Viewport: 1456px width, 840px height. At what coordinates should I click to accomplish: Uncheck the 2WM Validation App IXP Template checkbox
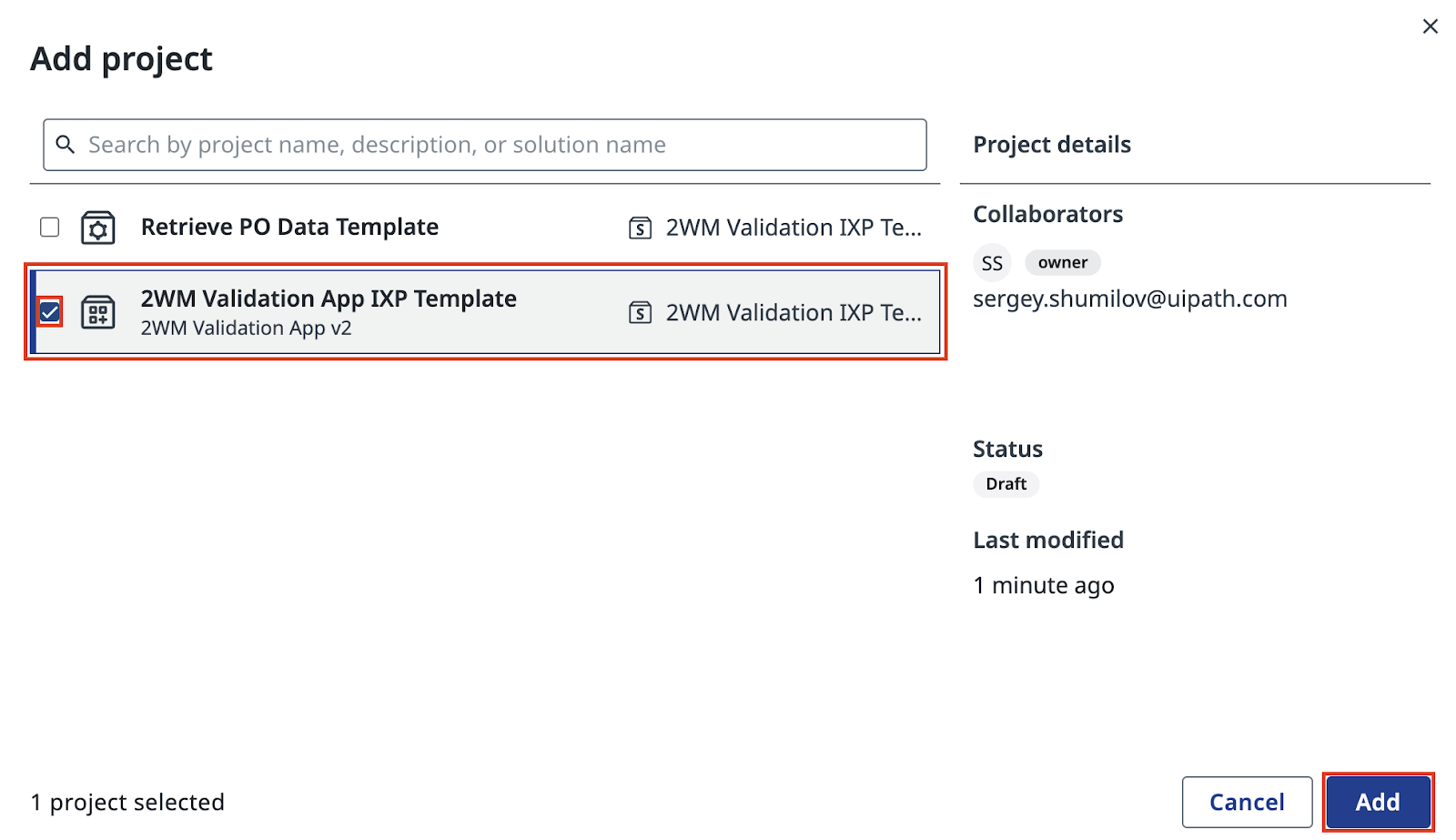(x=50, y=313)
